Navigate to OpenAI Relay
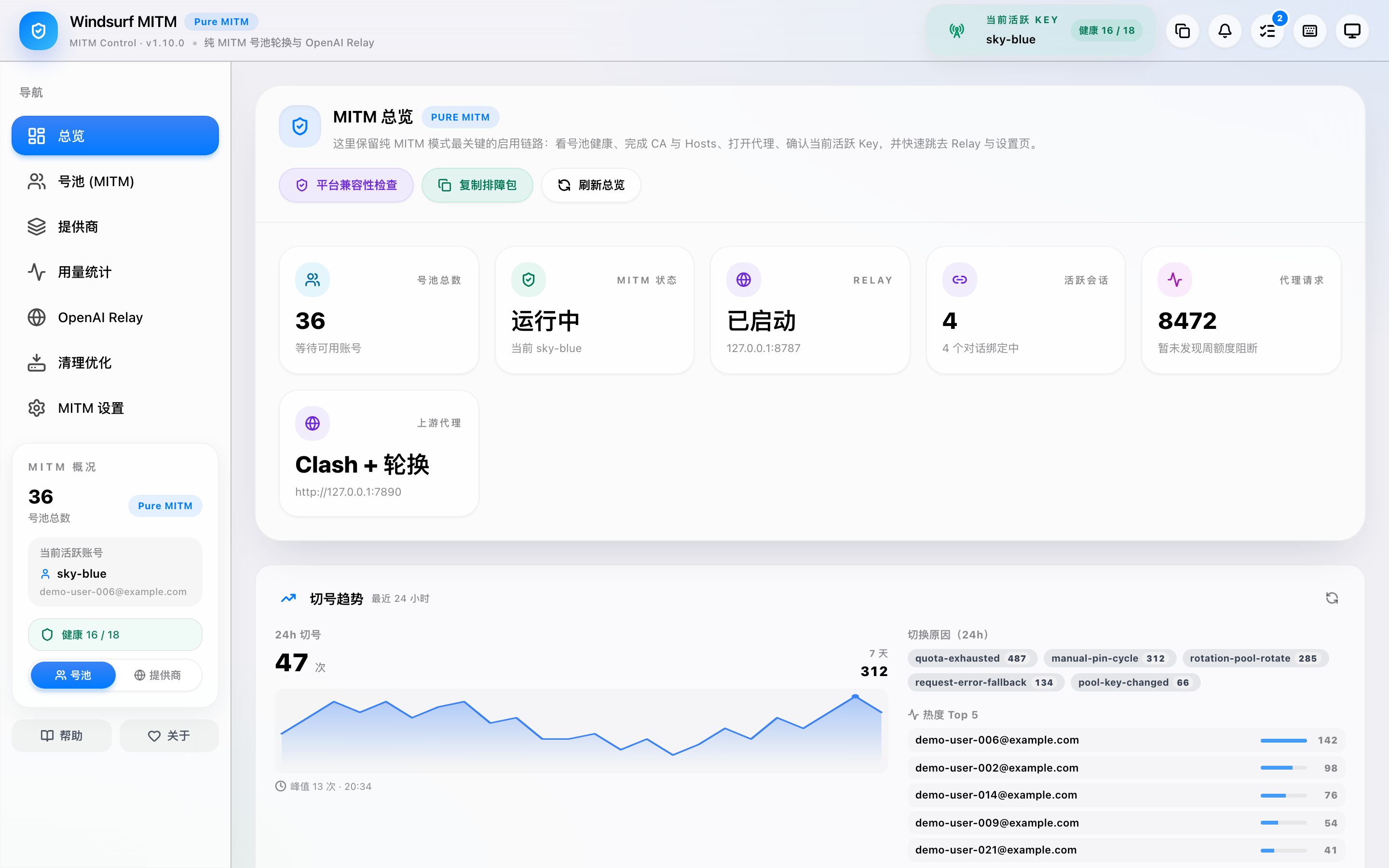The height and width of the screenshot is (868, 1389). coord(115,317)
